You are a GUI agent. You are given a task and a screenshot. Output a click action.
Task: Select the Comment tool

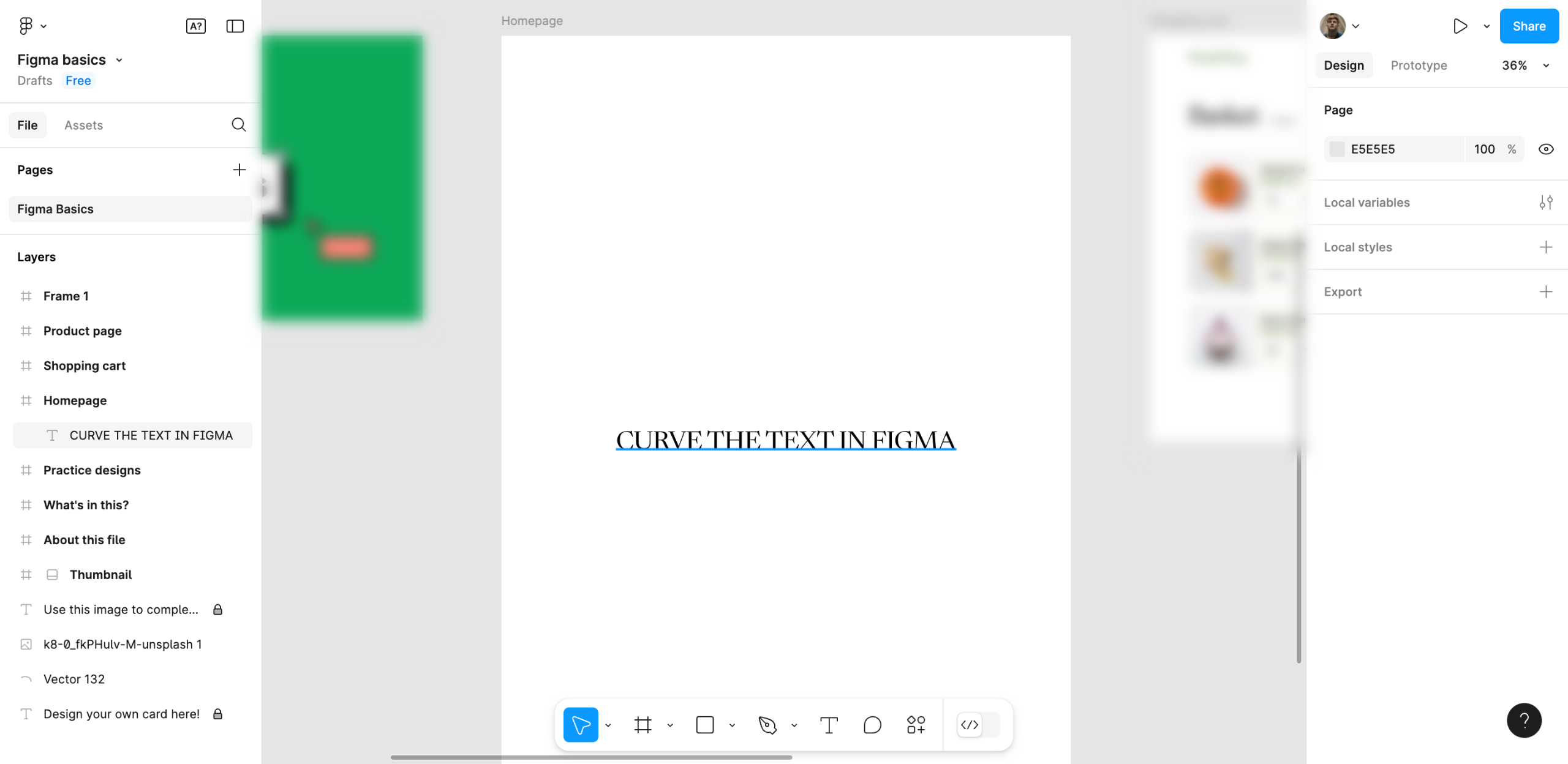click(872, 725)
